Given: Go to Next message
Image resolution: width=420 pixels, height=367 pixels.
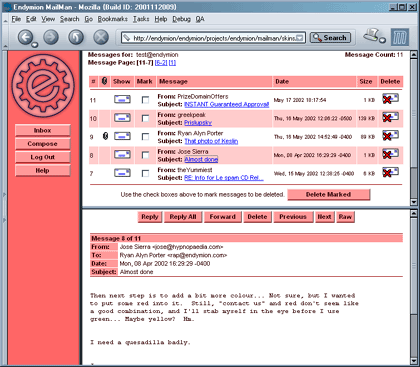Looking at the screenshot, I should pos(324,217).
